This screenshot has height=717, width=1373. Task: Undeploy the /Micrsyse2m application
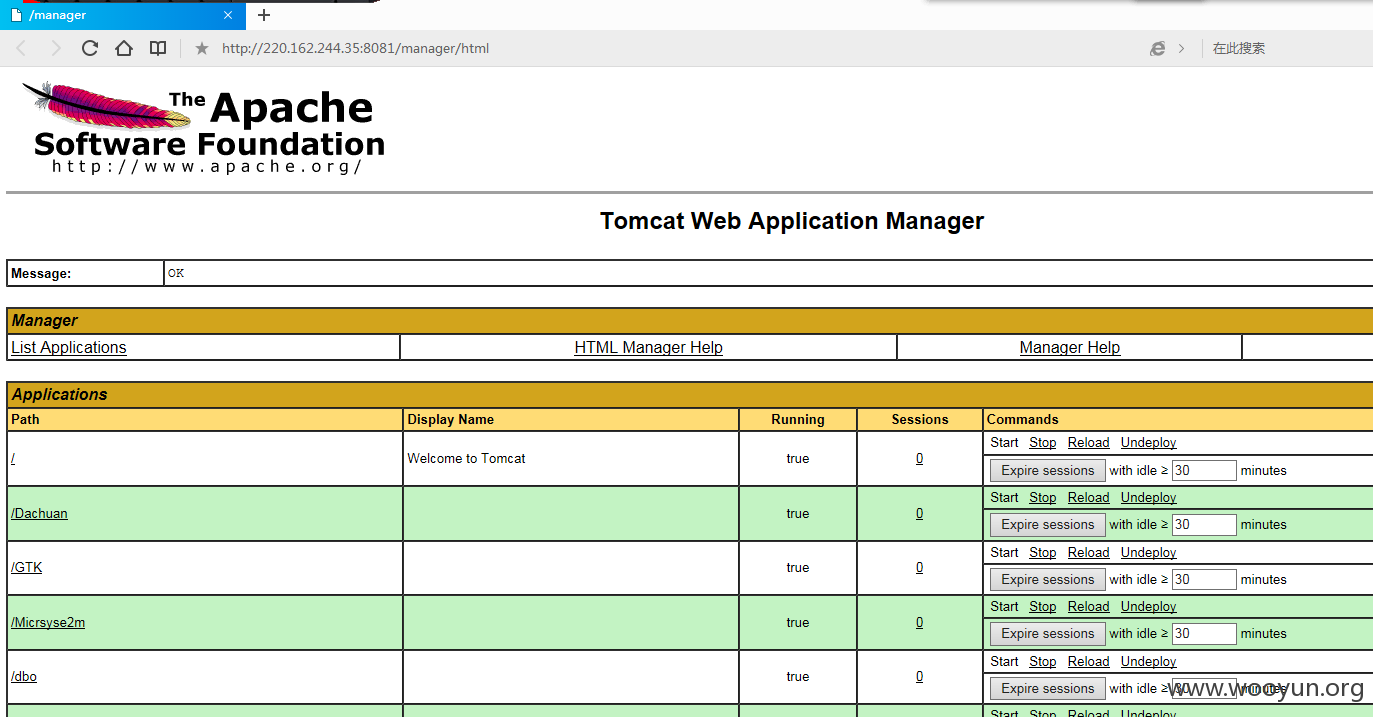coord(1149,606)
